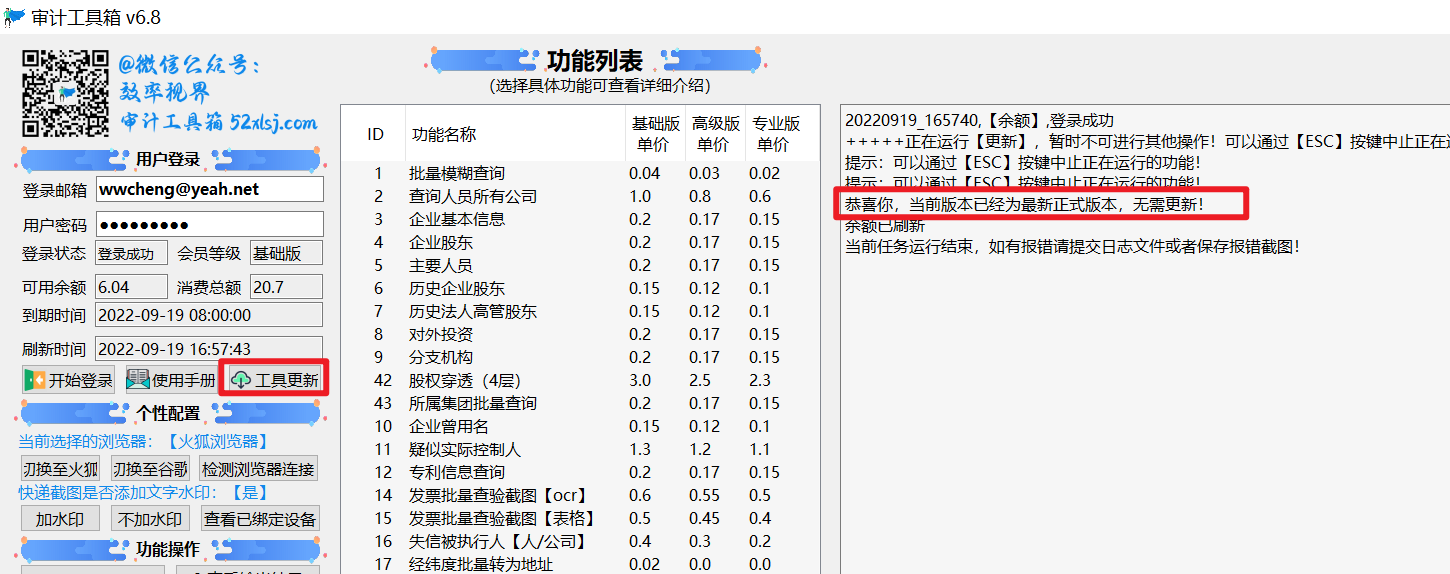Click the ID column header

375,134
